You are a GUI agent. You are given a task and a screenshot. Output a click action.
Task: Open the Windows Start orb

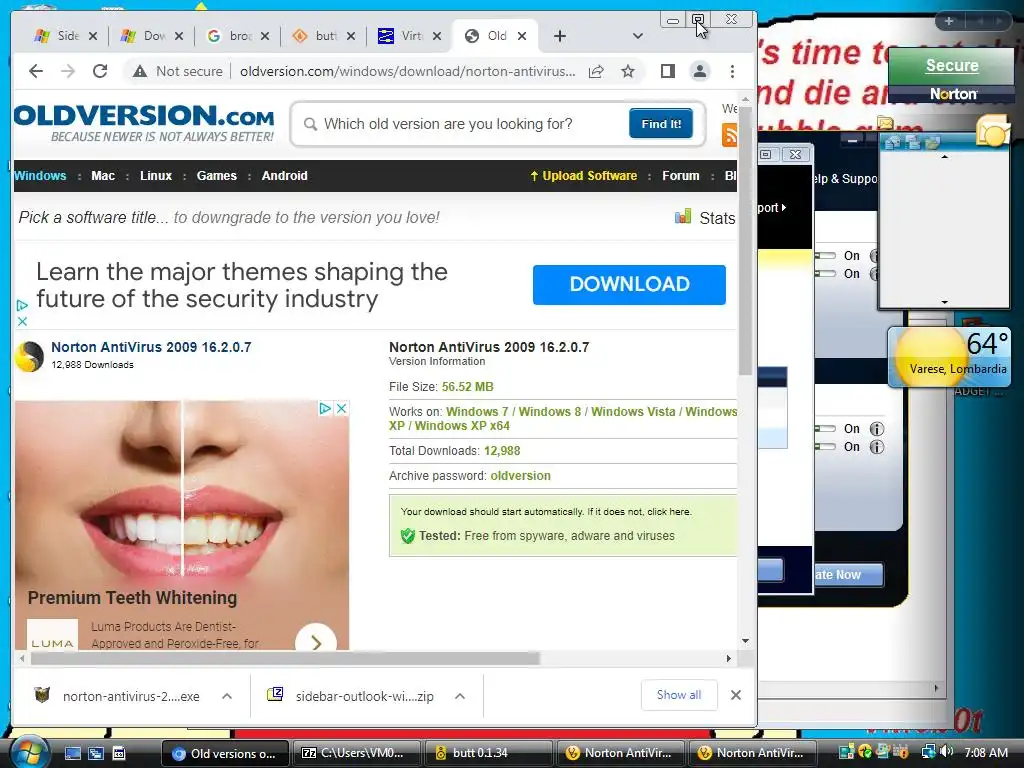pyautogui.click(x=29, y=752)
